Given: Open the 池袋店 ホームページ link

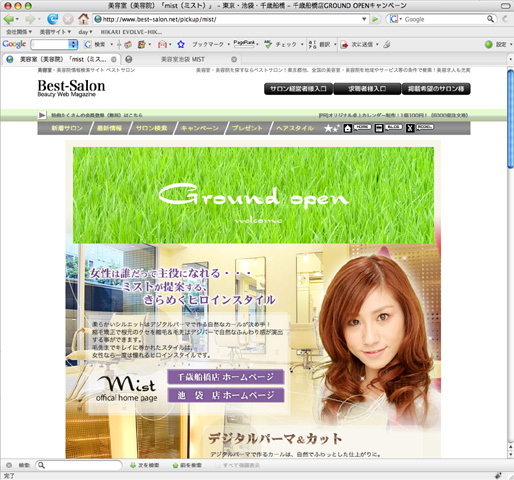Looking at the screenshot, I should (x=226, y=395).
